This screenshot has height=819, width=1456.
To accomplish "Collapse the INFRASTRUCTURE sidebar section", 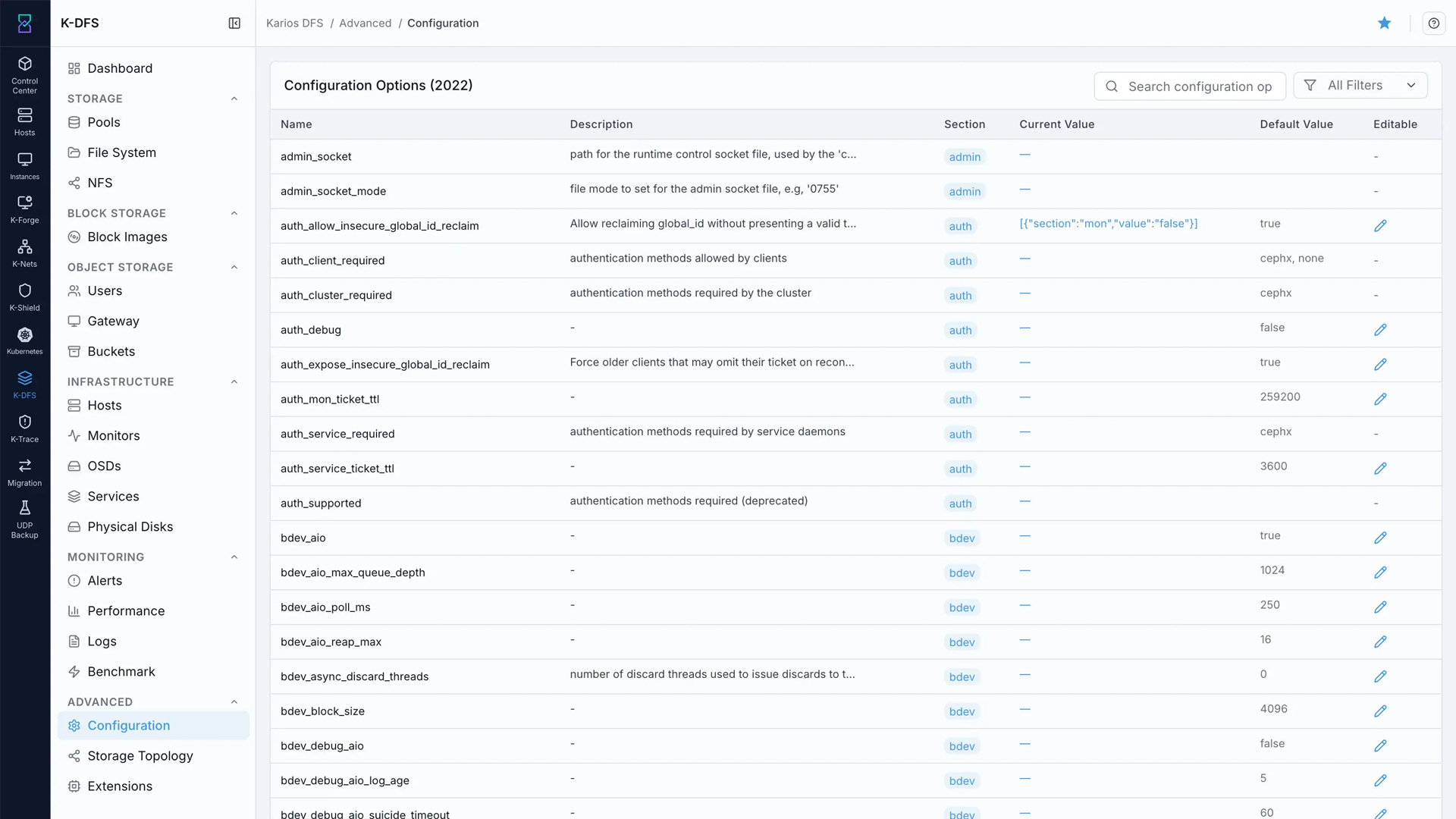I will (x=234, y=381).
